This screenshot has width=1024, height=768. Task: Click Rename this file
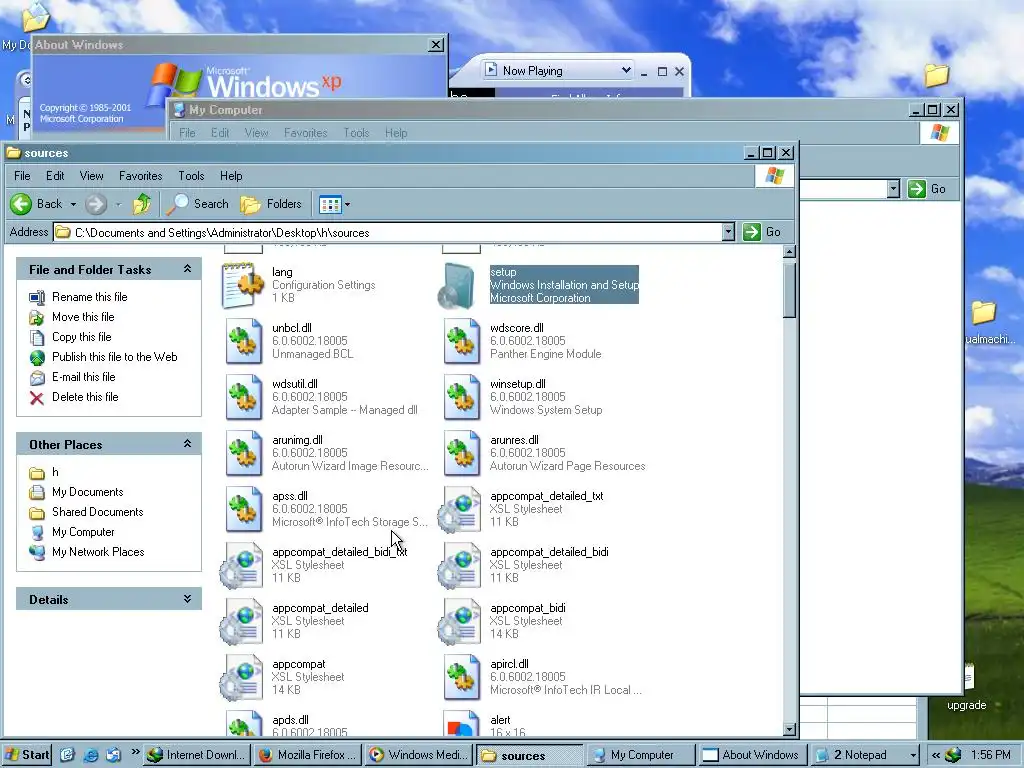(89, 297)
